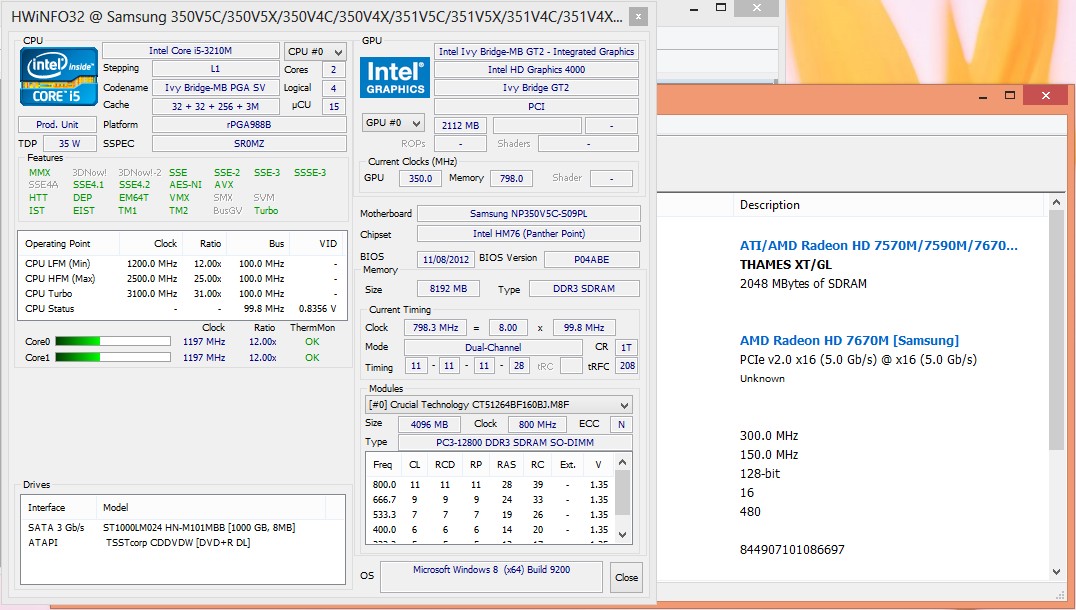Click the SR0MZ SSPEC field
This screenshot has height=610, width=1076.
[249, 143]
